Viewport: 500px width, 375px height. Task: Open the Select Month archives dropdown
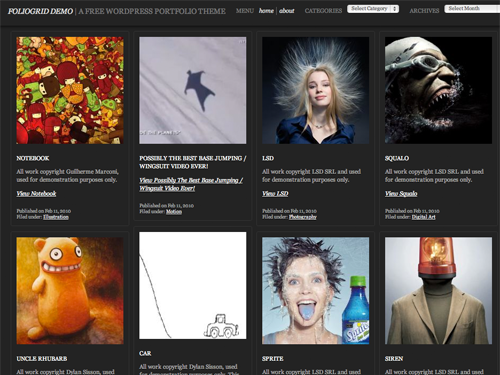click(472, 9)
